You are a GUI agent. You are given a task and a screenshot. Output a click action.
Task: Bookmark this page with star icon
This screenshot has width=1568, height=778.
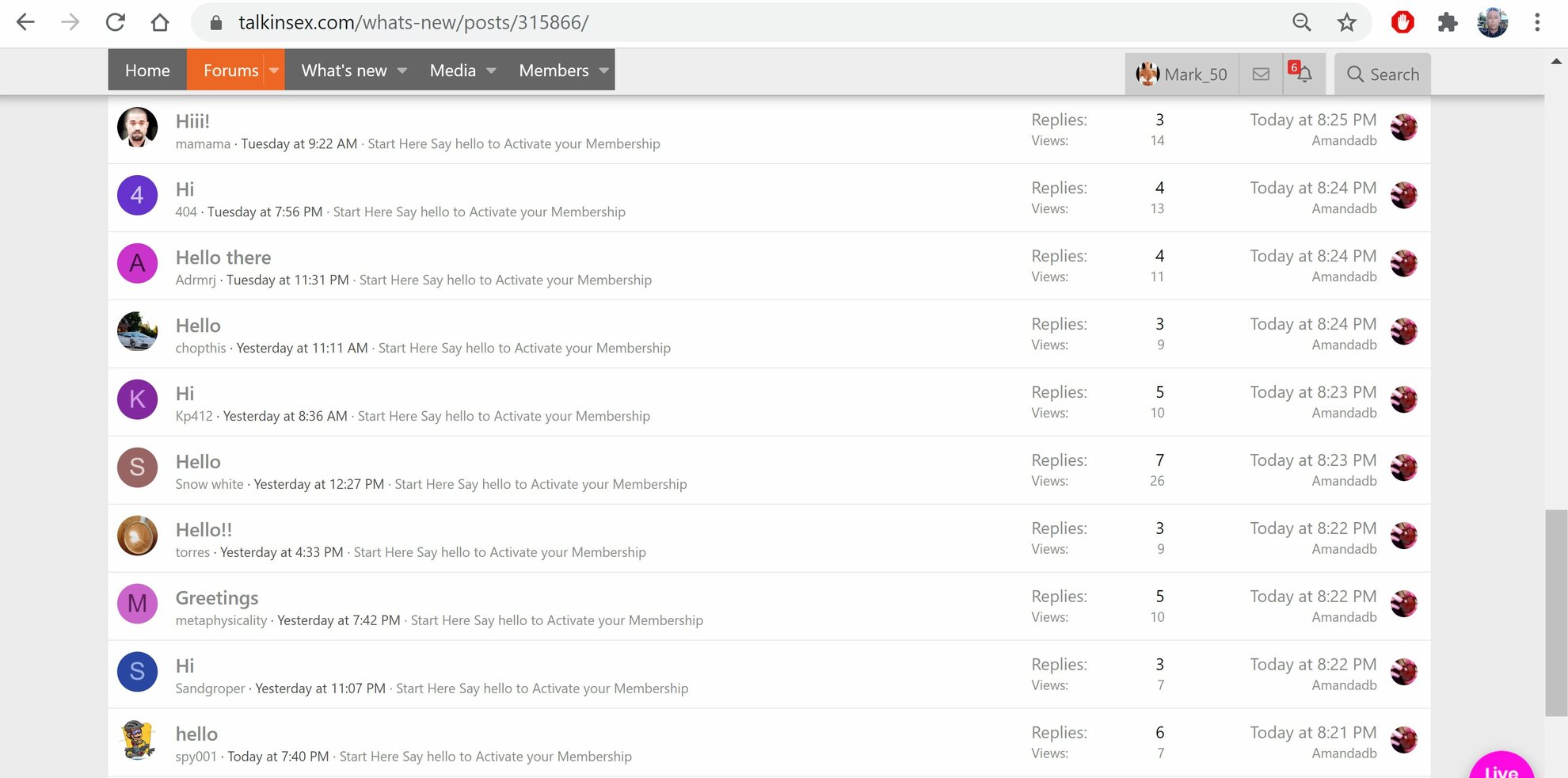click(1346, 22)
